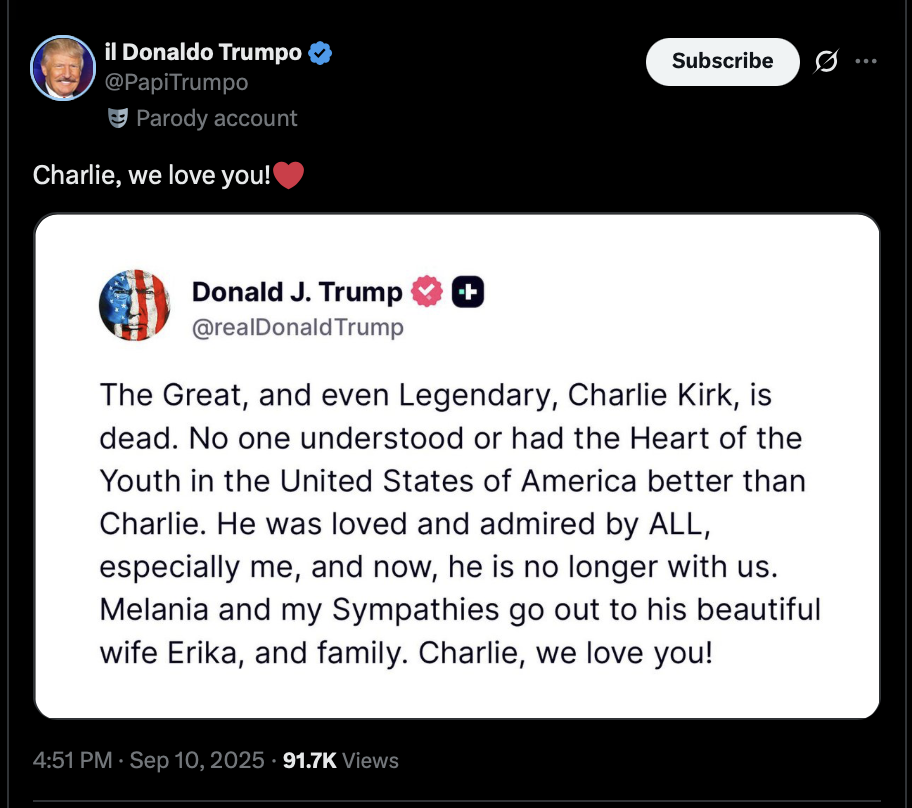Click the "Charlie, we love you!" tweet text
Screen dimensions: 912x808
152,176
